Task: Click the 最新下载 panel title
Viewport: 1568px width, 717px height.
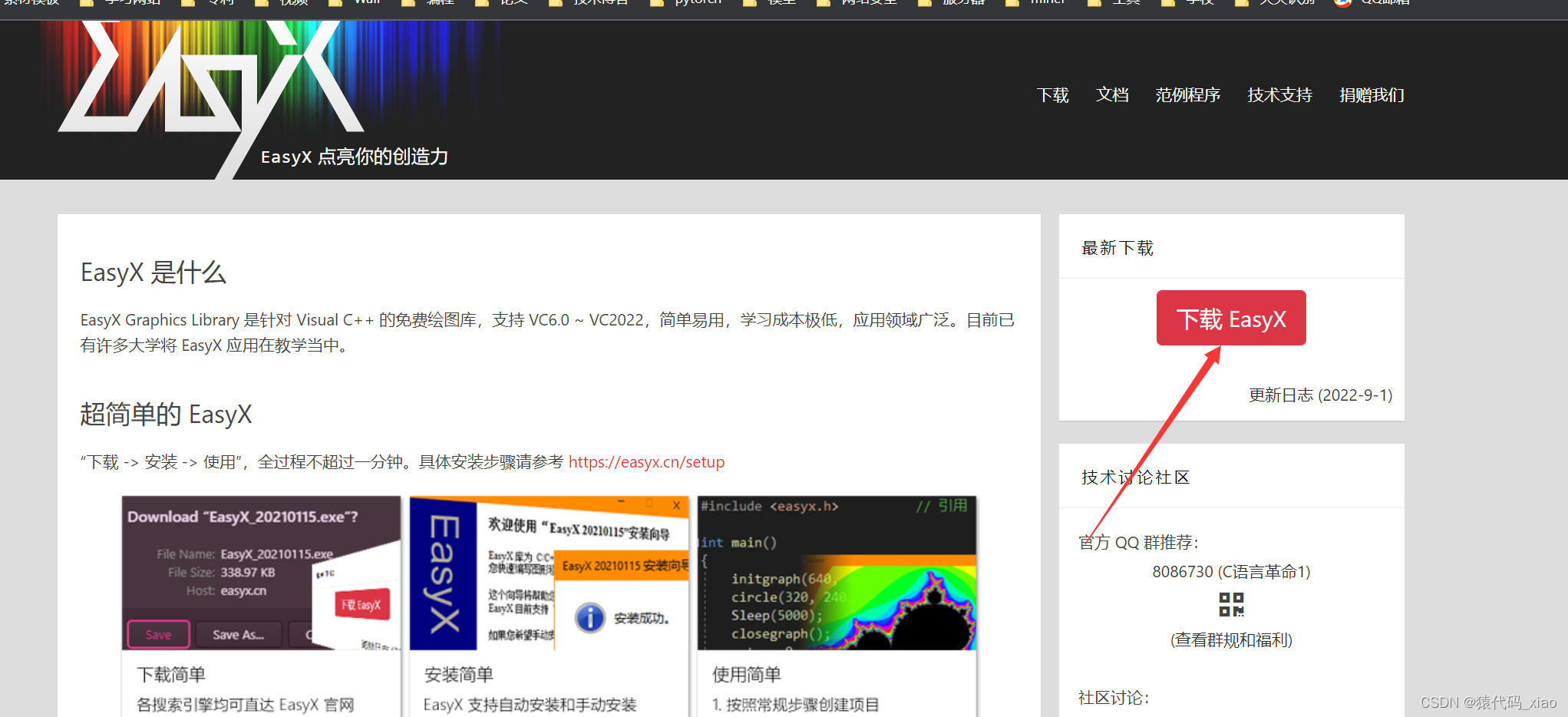Action: coord(1117,248)
